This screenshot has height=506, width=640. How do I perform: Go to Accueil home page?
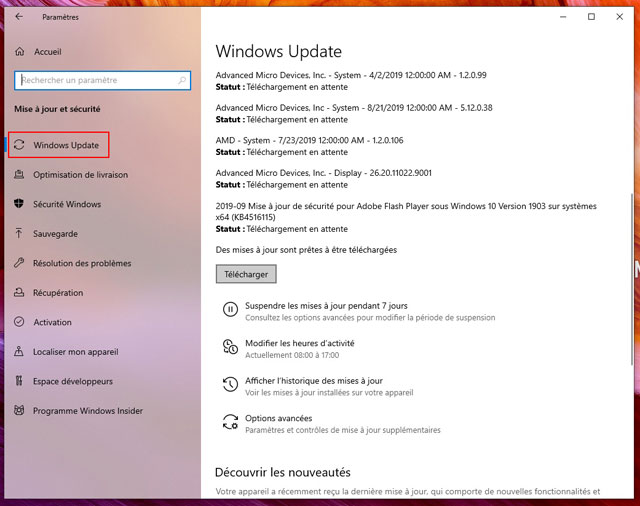(48, 52)
